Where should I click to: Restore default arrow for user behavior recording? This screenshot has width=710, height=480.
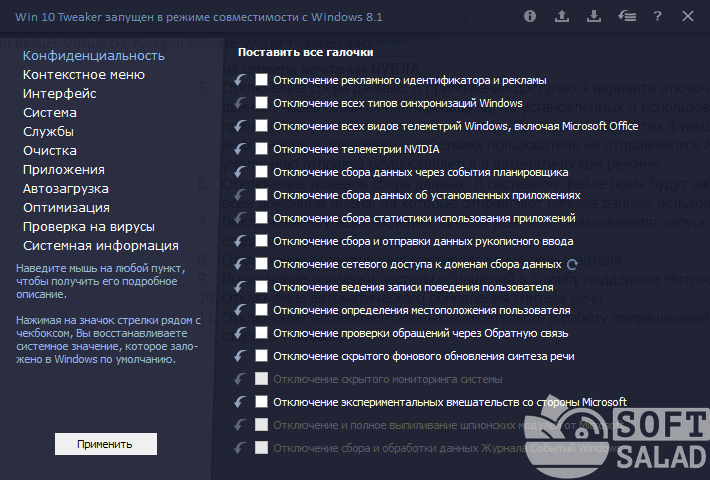click(240, 287)
